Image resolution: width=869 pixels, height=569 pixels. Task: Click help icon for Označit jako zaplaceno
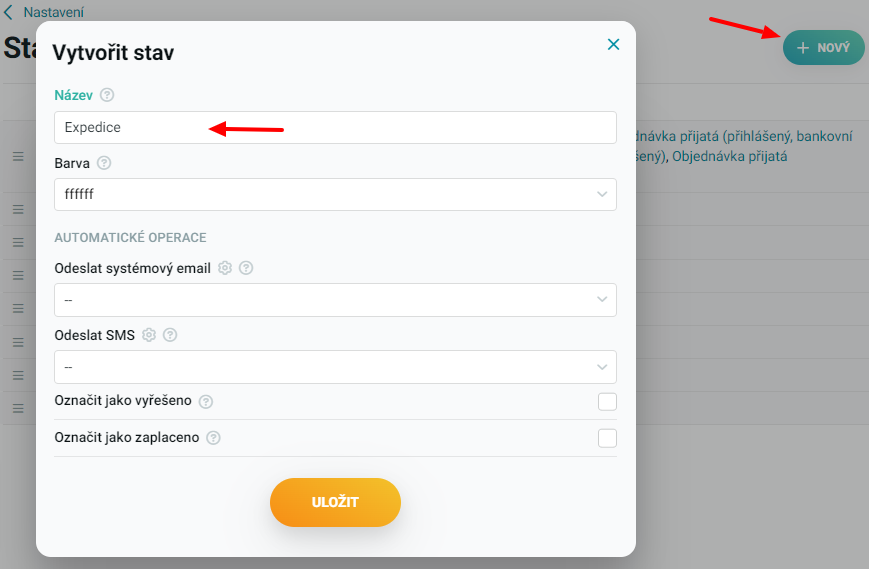[x=213, y=438]
